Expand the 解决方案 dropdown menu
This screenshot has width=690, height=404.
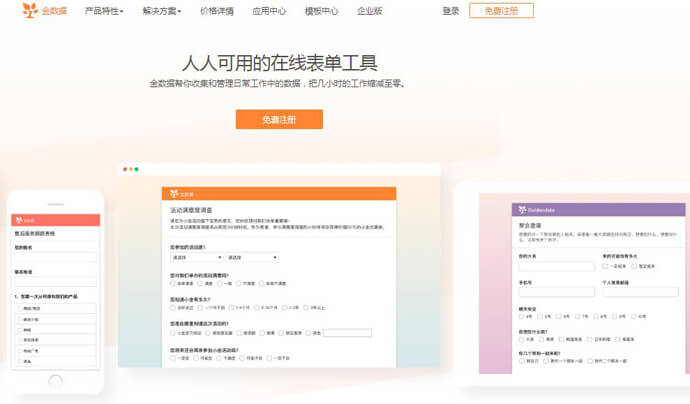[163, 11]
